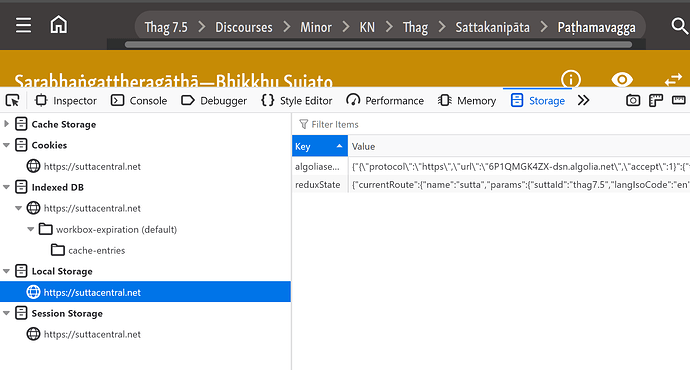Switch to the Console tab
Viewport: 690px width, 370px height.
pyautogui.click(x=139, y=101)
